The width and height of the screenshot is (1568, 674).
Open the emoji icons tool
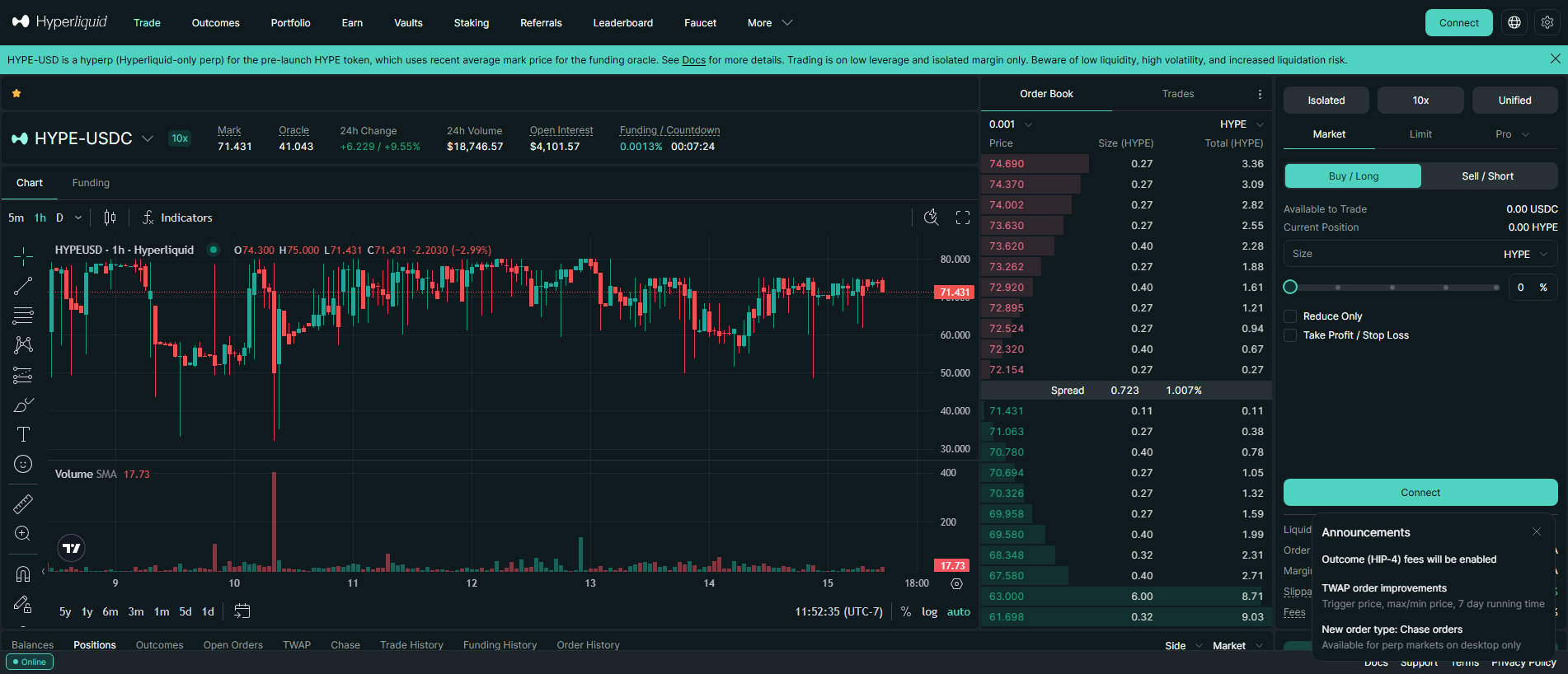point(23,464)
